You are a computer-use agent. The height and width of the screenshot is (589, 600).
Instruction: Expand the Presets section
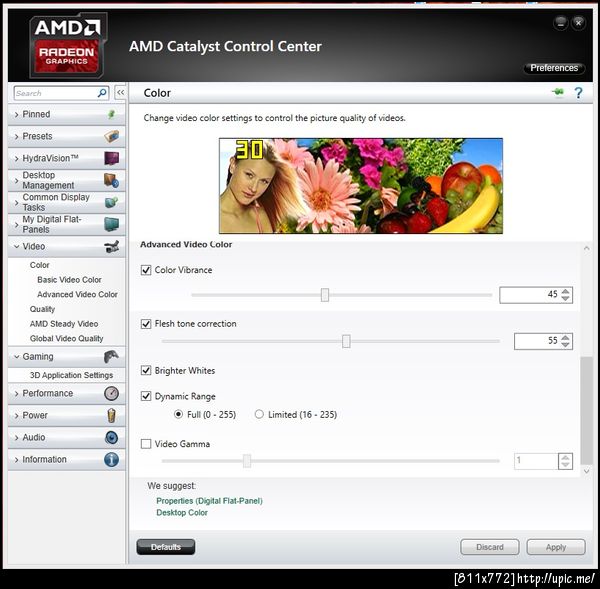pos(16,137)
